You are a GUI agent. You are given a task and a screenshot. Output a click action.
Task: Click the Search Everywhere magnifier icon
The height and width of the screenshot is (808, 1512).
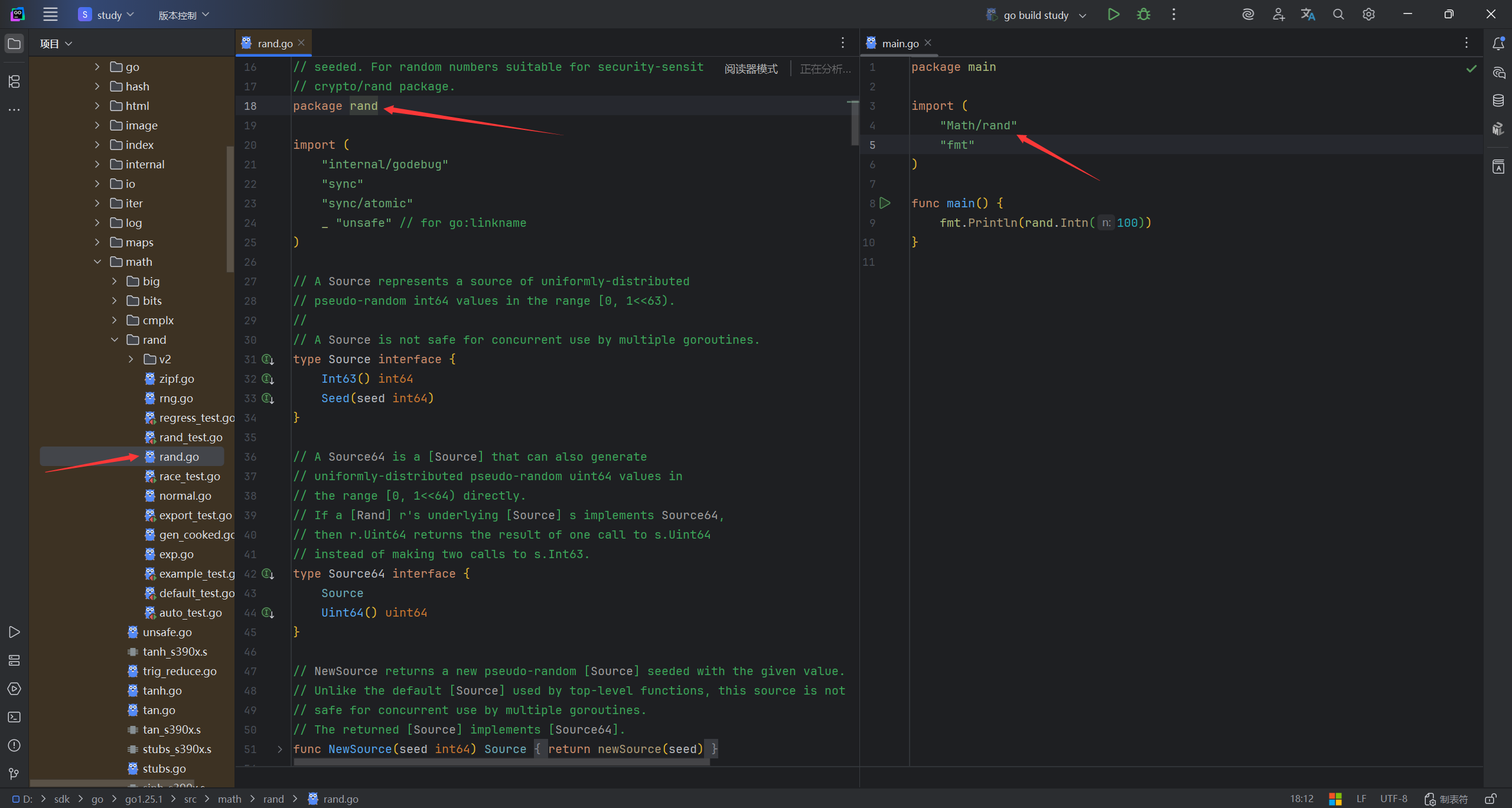click(x=1338, y=15)
